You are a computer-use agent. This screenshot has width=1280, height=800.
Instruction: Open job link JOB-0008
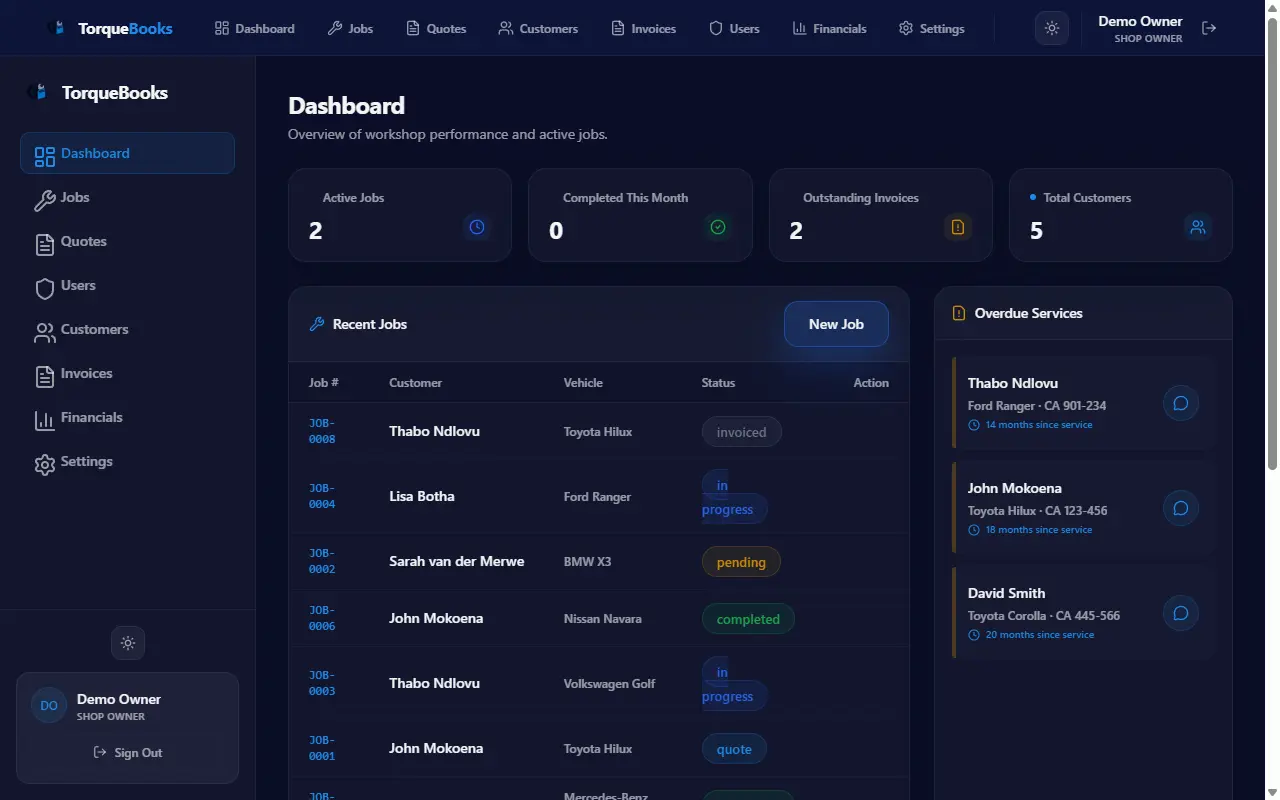pos(322,431)
